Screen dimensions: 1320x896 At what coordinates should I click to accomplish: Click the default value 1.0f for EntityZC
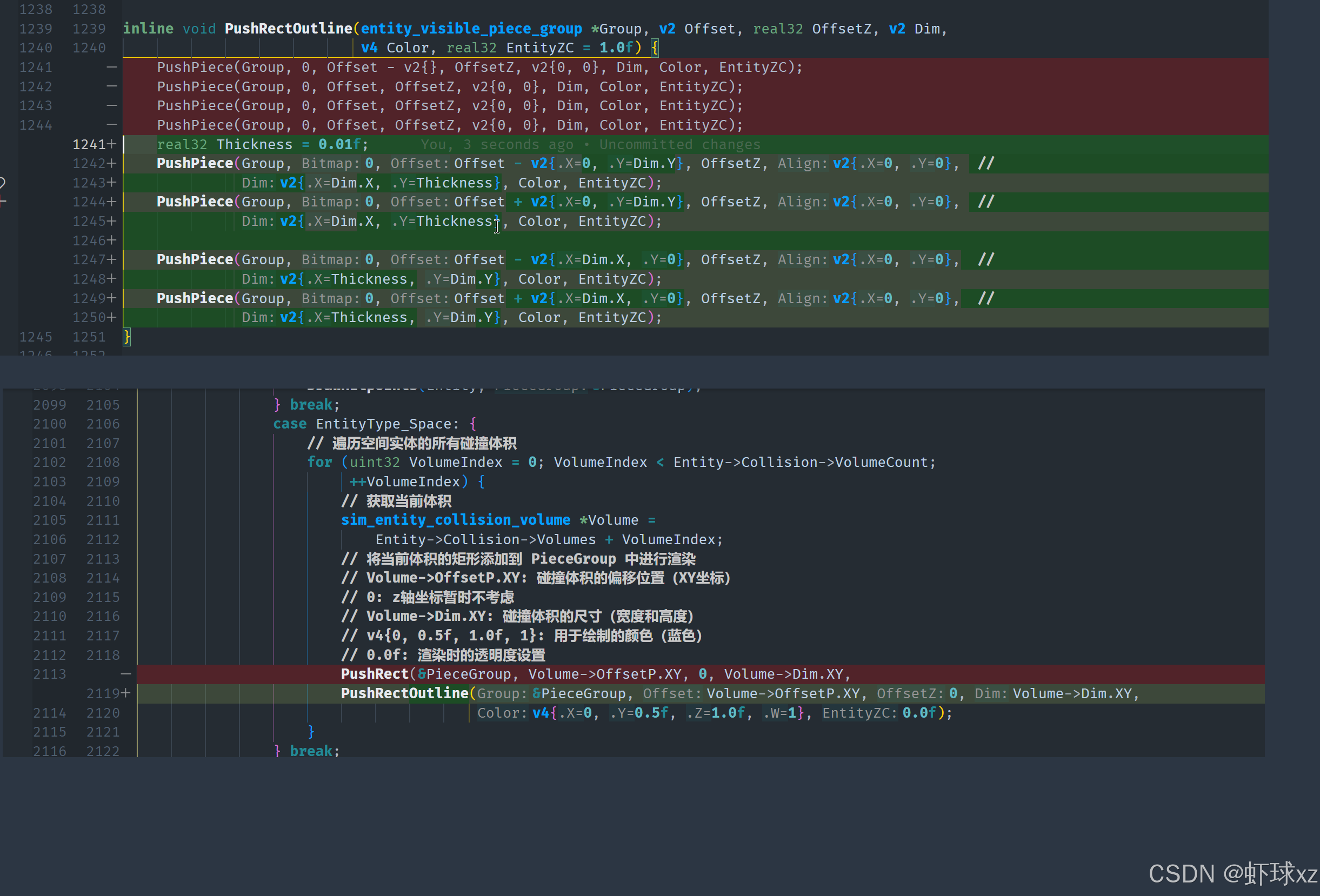pos(616,48)
